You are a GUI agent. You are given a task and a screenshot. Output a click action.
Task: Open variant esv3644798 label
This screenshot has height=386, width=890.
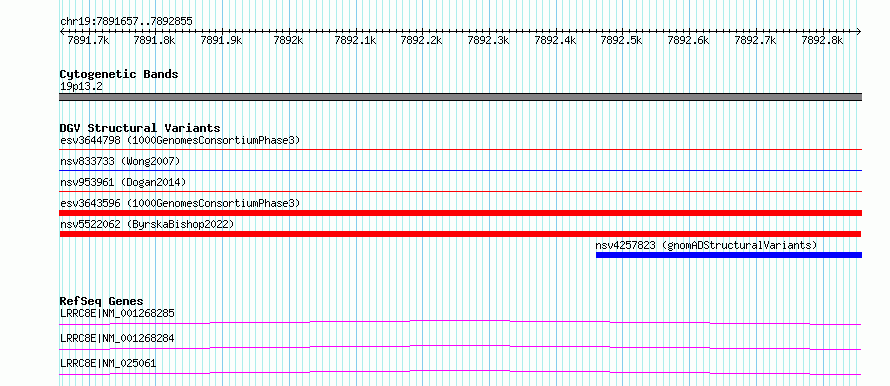[x=180, y=140]
